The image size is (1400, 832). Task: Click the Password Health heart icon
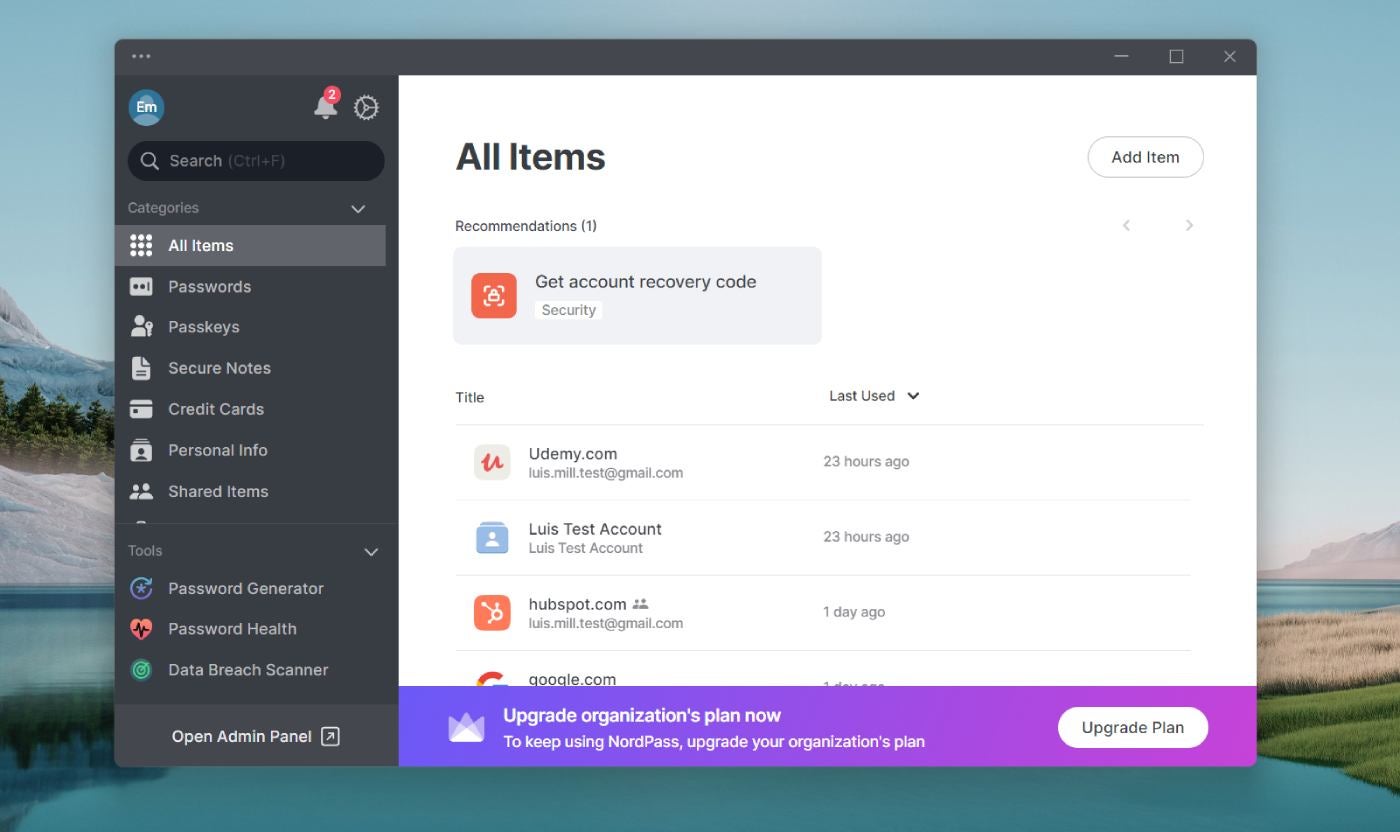141,629
